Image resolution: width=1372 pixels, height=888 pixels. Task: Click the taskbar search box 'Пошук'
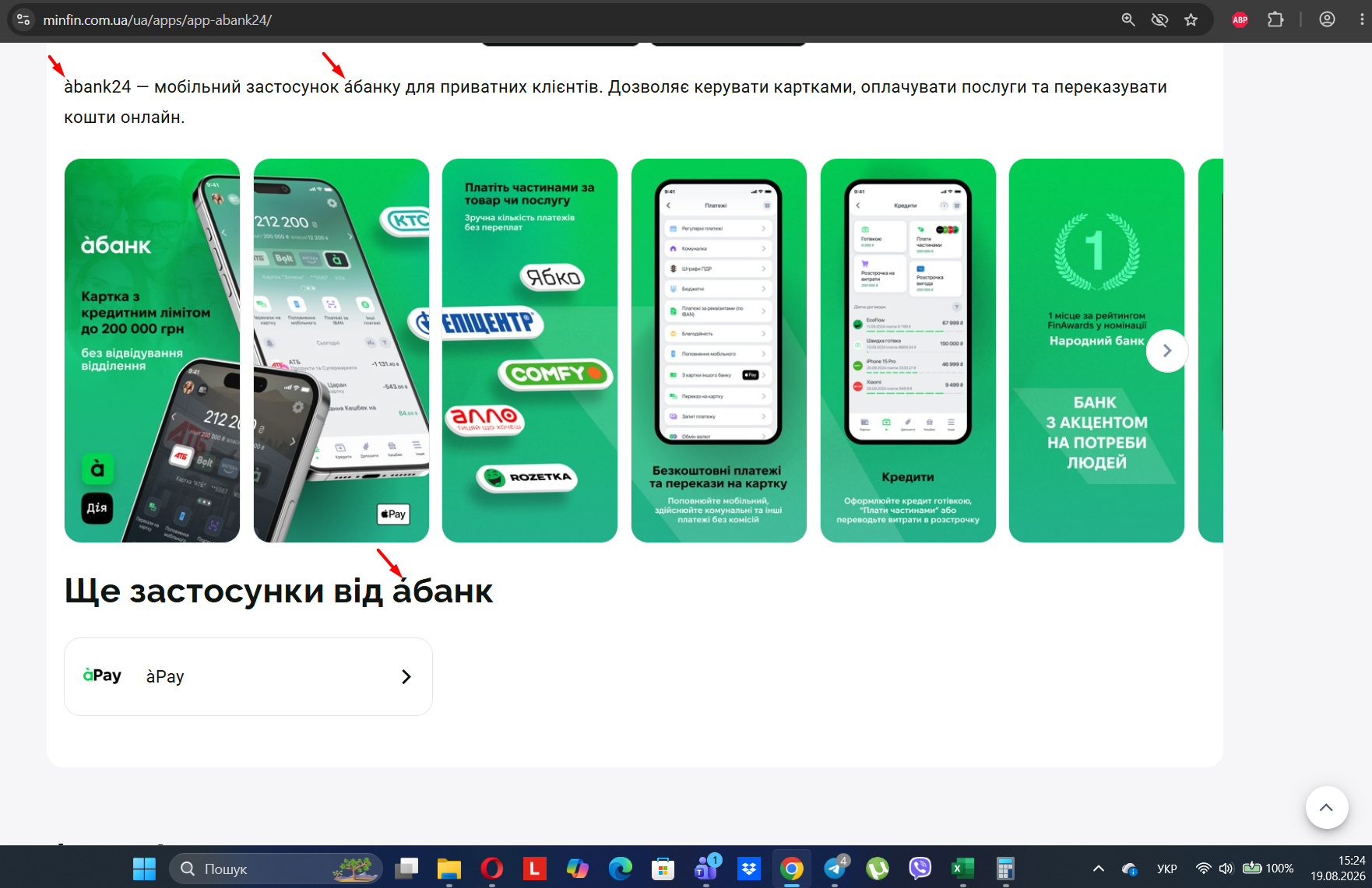(276, 869)
